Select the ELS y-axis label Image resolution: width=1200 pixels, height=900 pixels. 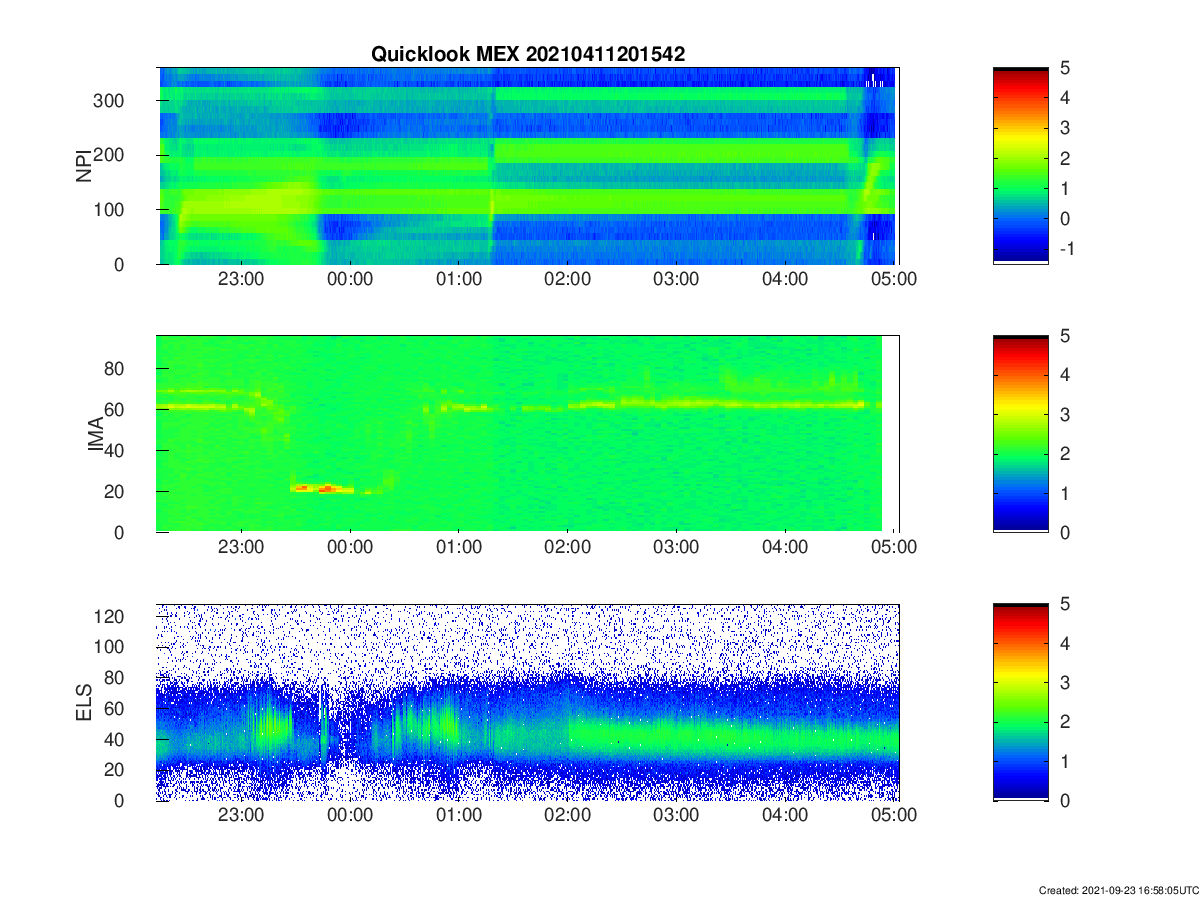point(84,702)
